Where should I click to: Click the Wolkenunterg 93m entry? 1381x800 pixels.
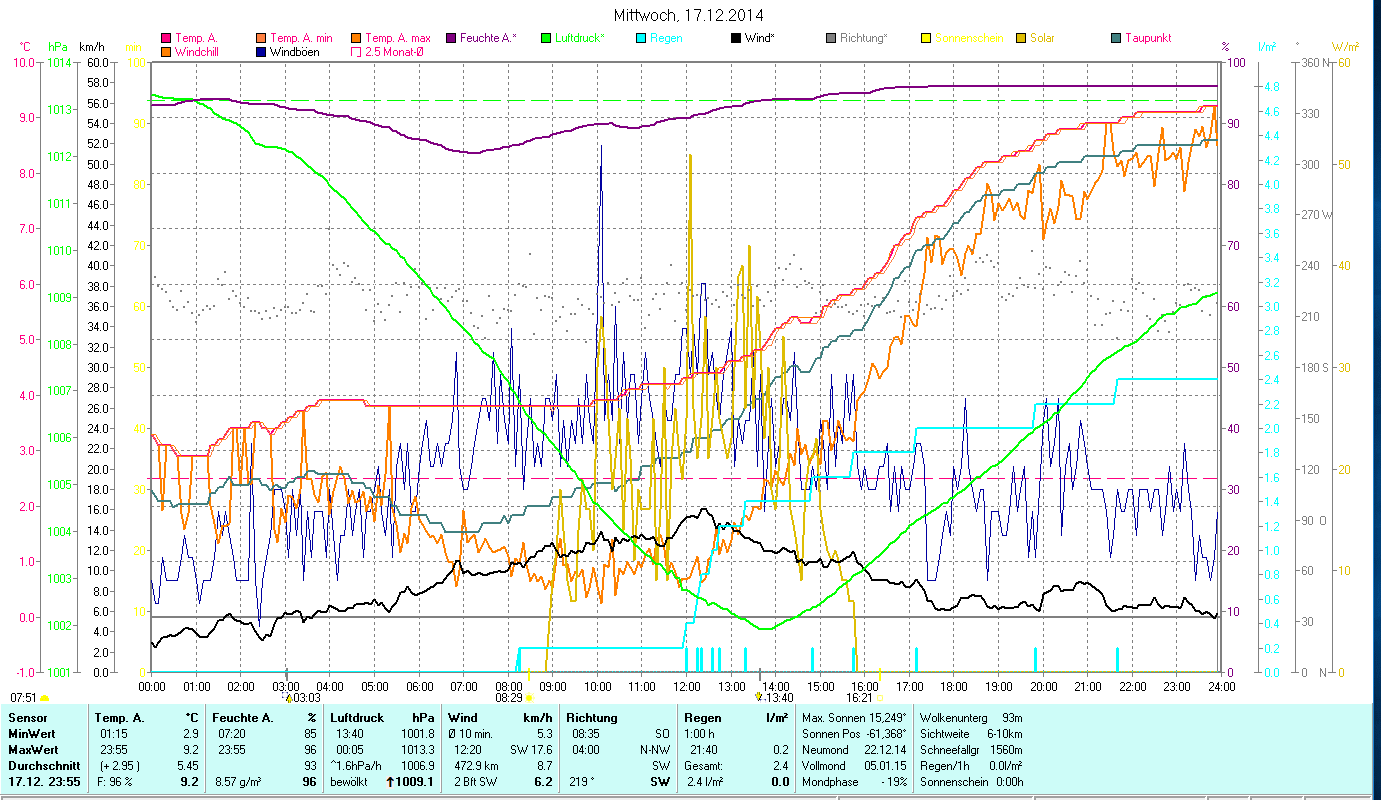970,718
